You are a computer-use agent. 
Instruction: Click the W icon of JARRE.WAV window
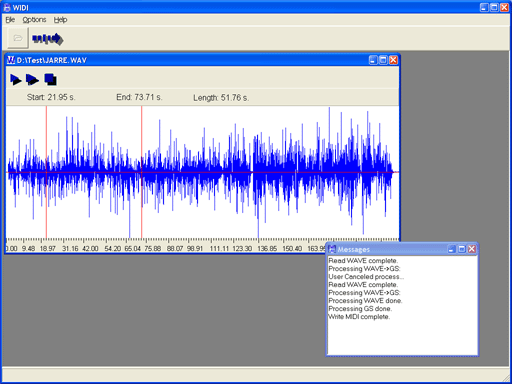(x=11, y=60)
